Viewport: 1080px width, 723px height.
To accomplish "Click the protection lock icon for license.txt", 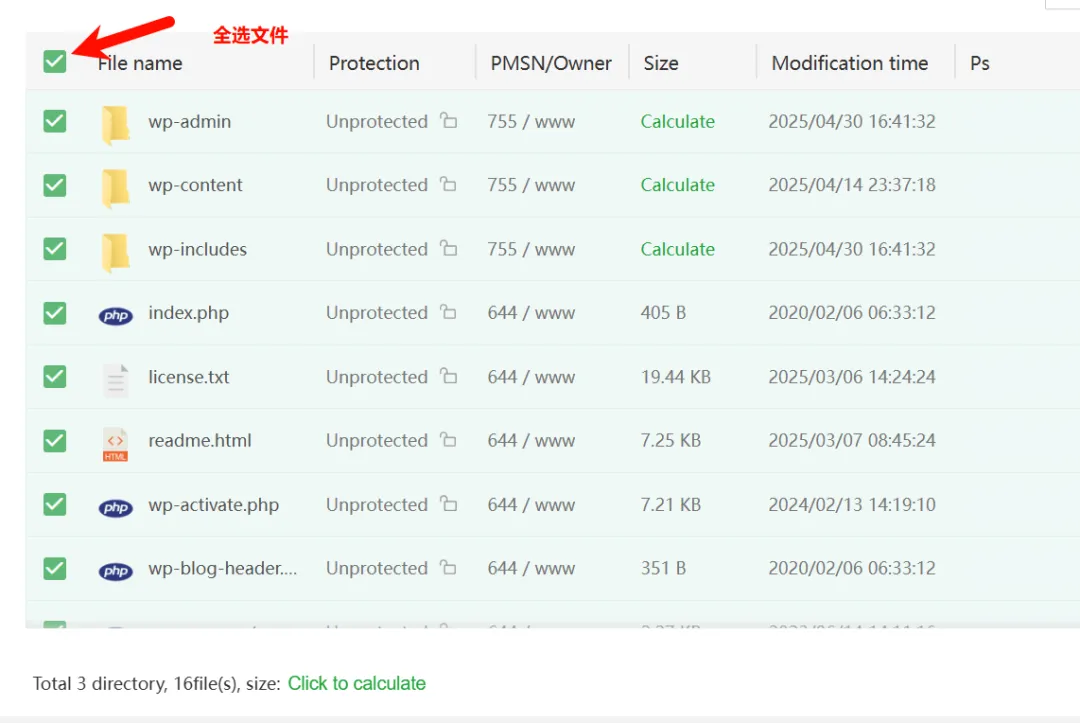I will click(x=448, y=375).
